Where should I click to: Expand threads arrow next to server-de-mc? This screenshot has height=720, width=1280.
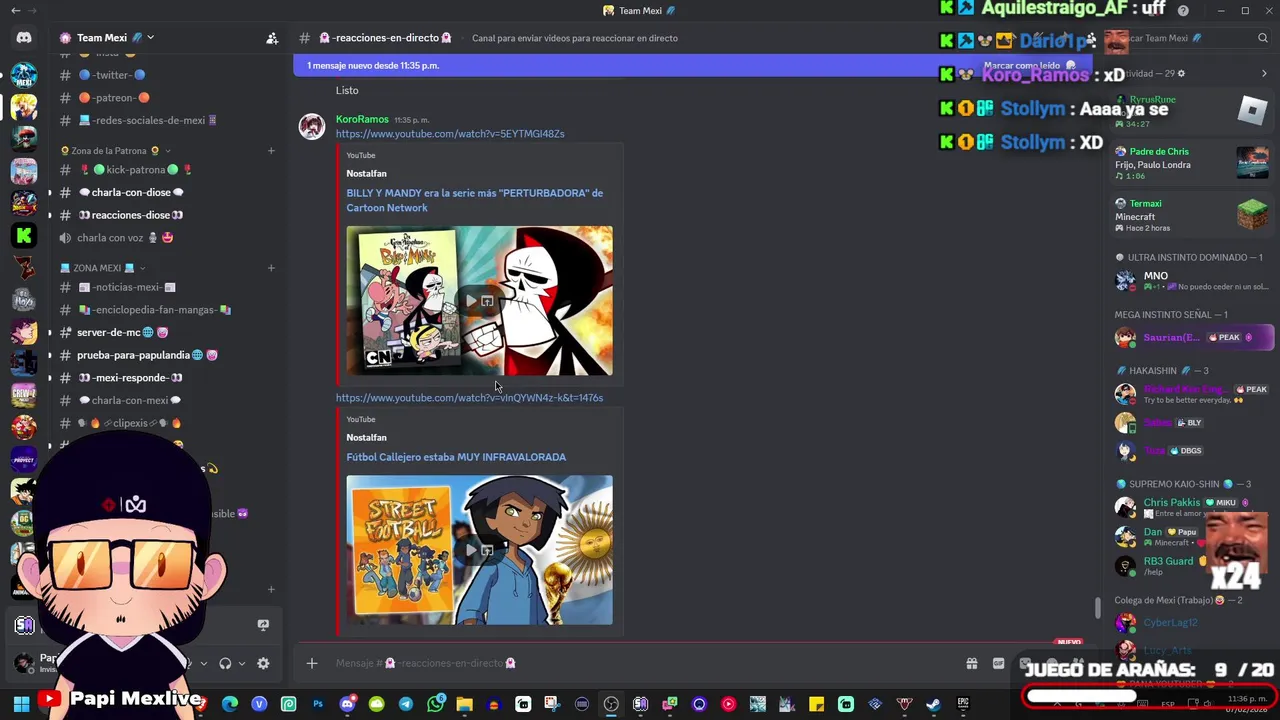click(50, 332)
